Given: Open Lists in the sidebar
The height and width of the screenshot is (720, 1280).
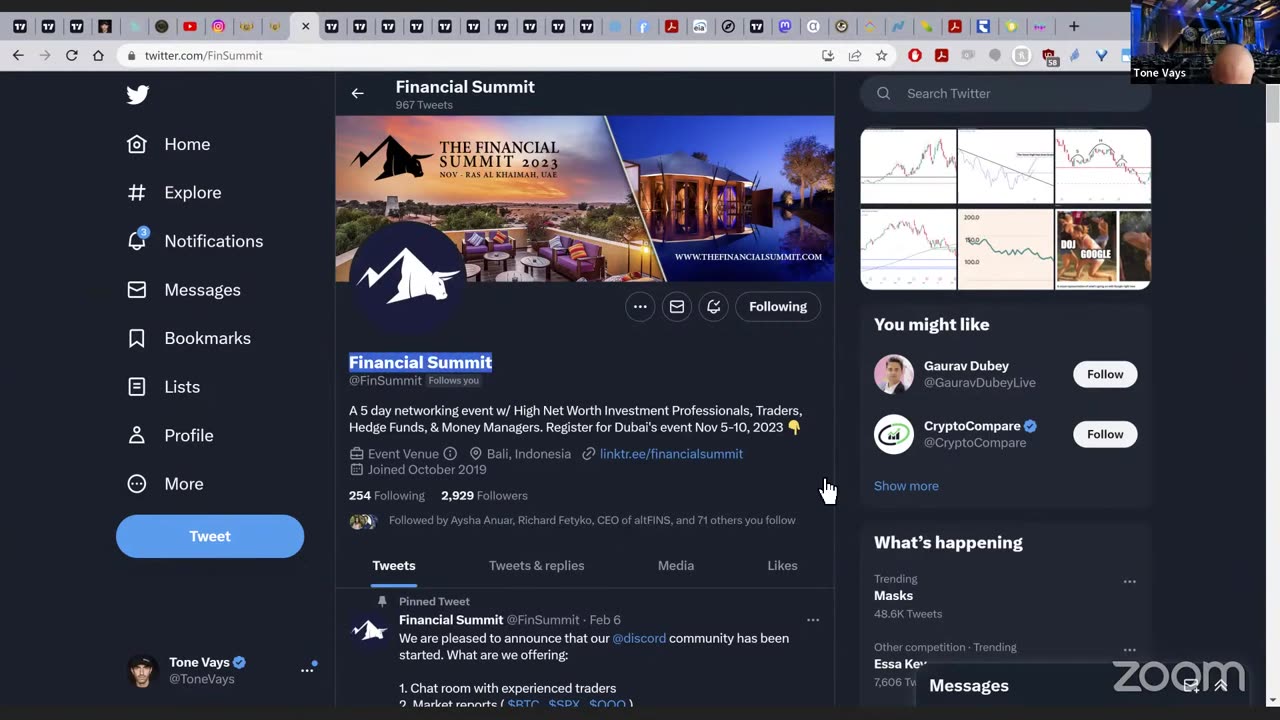Looking at the screenshot, I should 163,387.
